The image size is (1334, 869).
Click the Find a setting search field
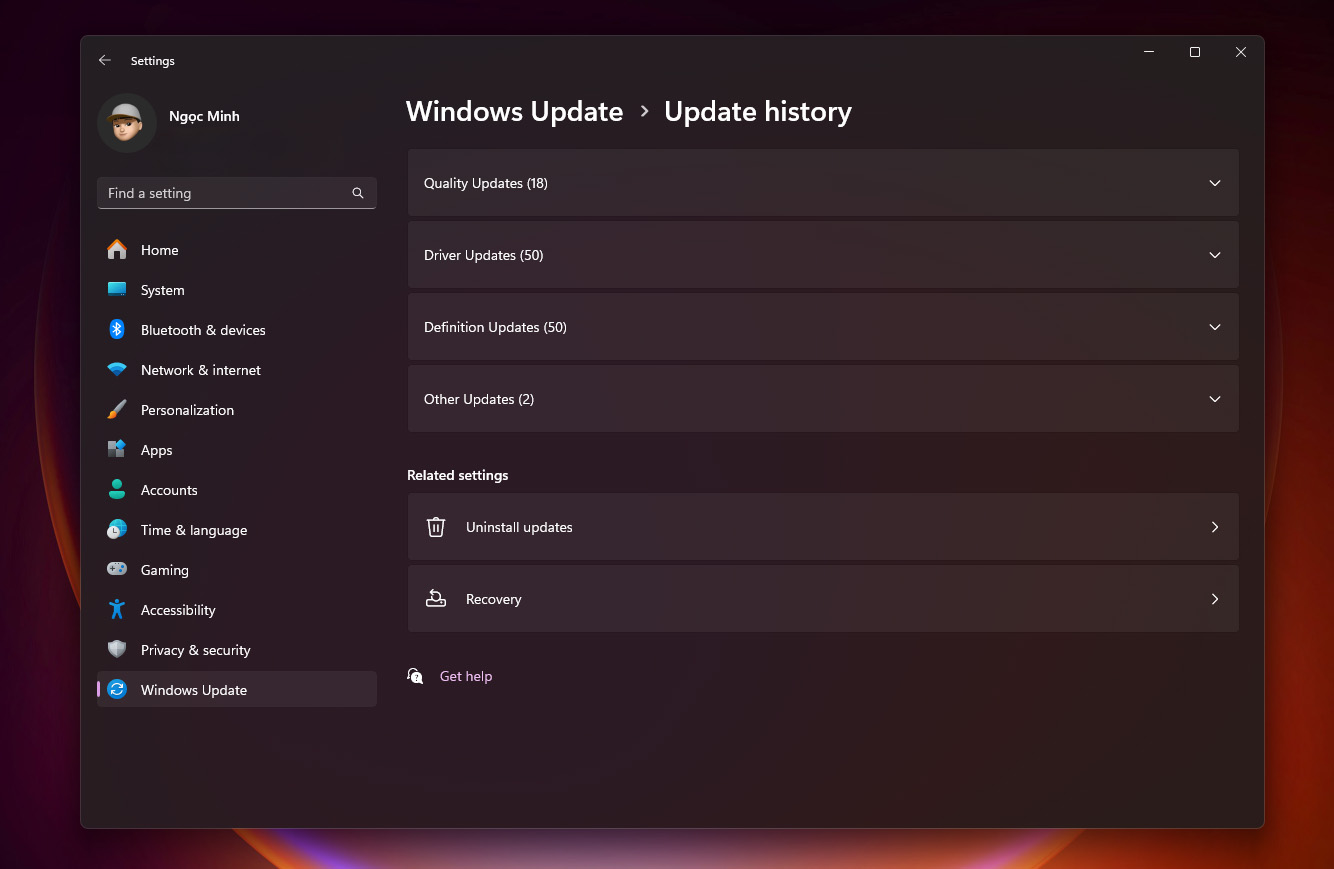click(x=237, y=193)
